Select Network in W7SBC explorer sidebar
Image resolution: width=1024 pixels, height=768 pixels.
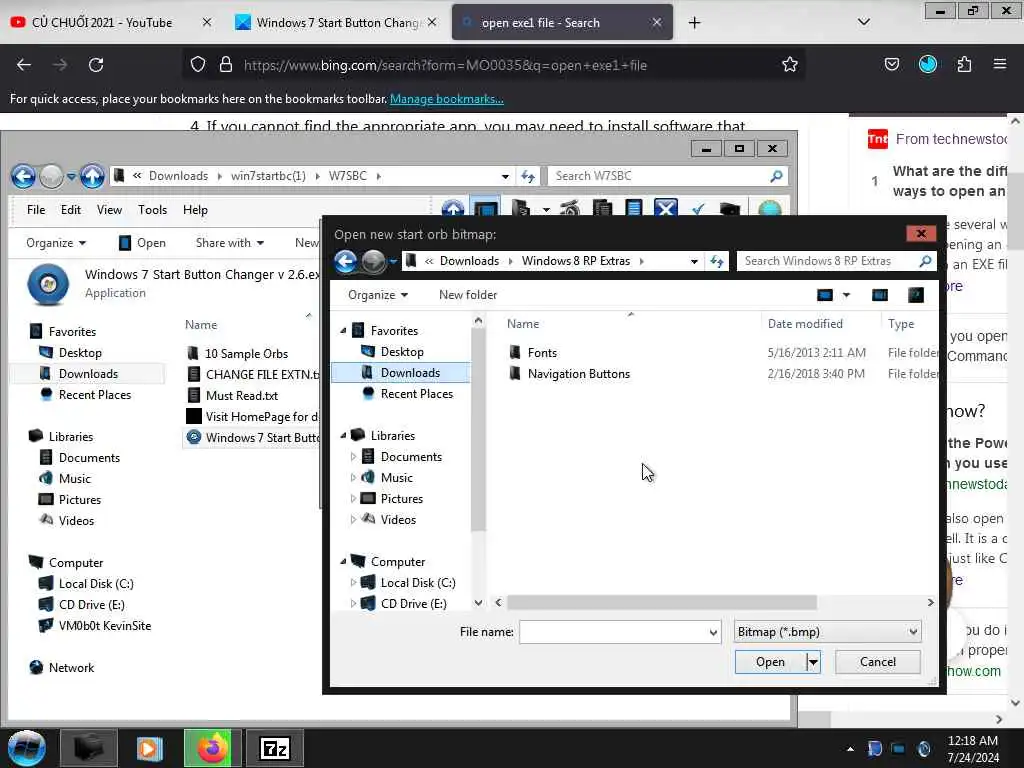coord(71,667)
